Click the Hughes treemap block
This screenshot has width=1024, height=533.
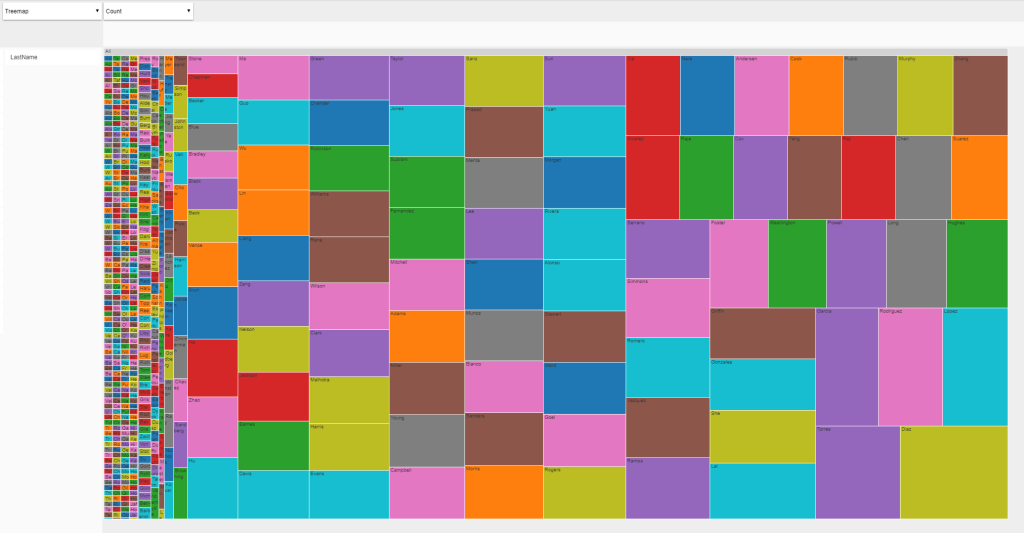(x=976, y=263)
